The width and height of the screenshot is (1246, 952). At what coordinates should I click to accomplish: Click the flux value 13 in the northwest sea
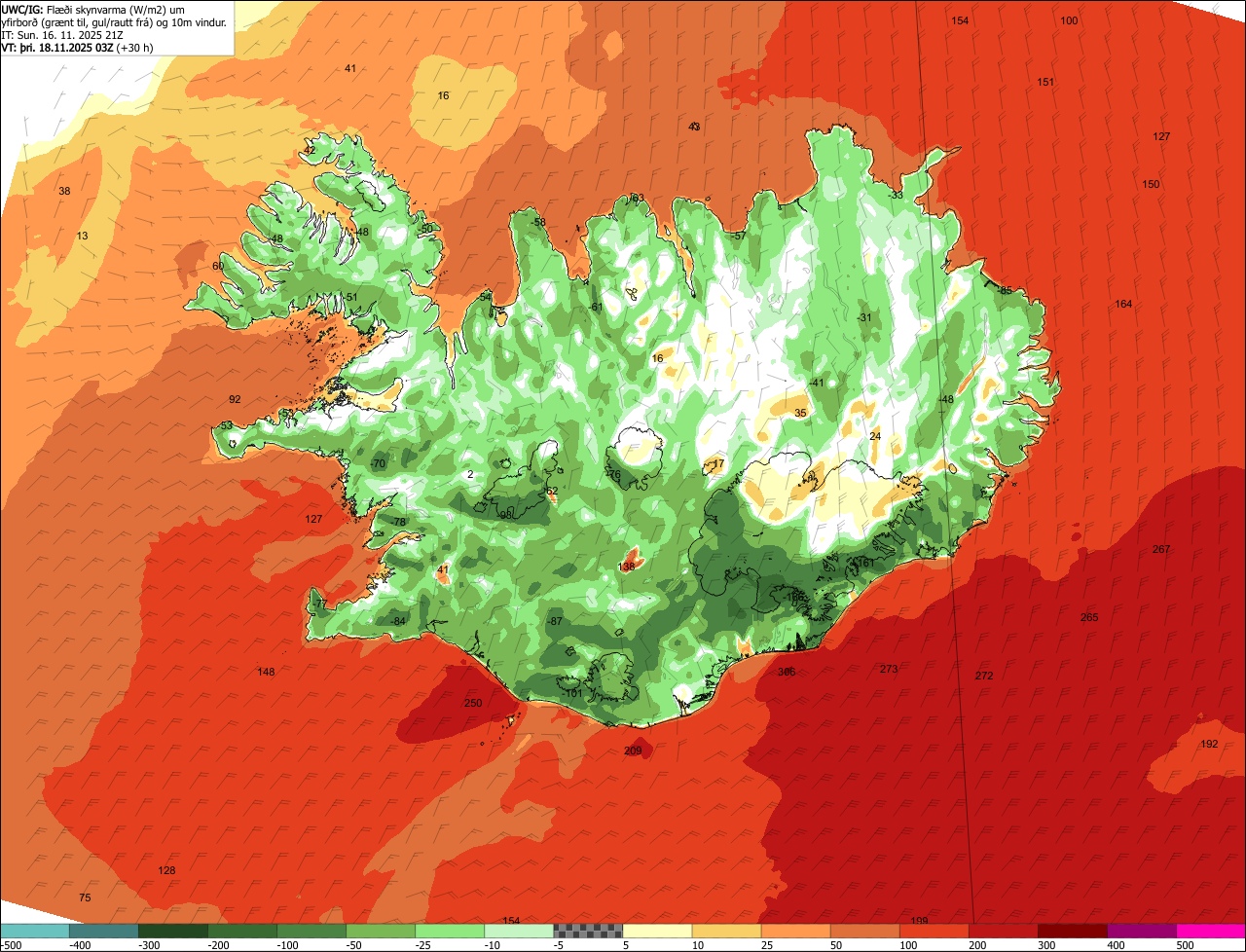[x=82, y=236]
